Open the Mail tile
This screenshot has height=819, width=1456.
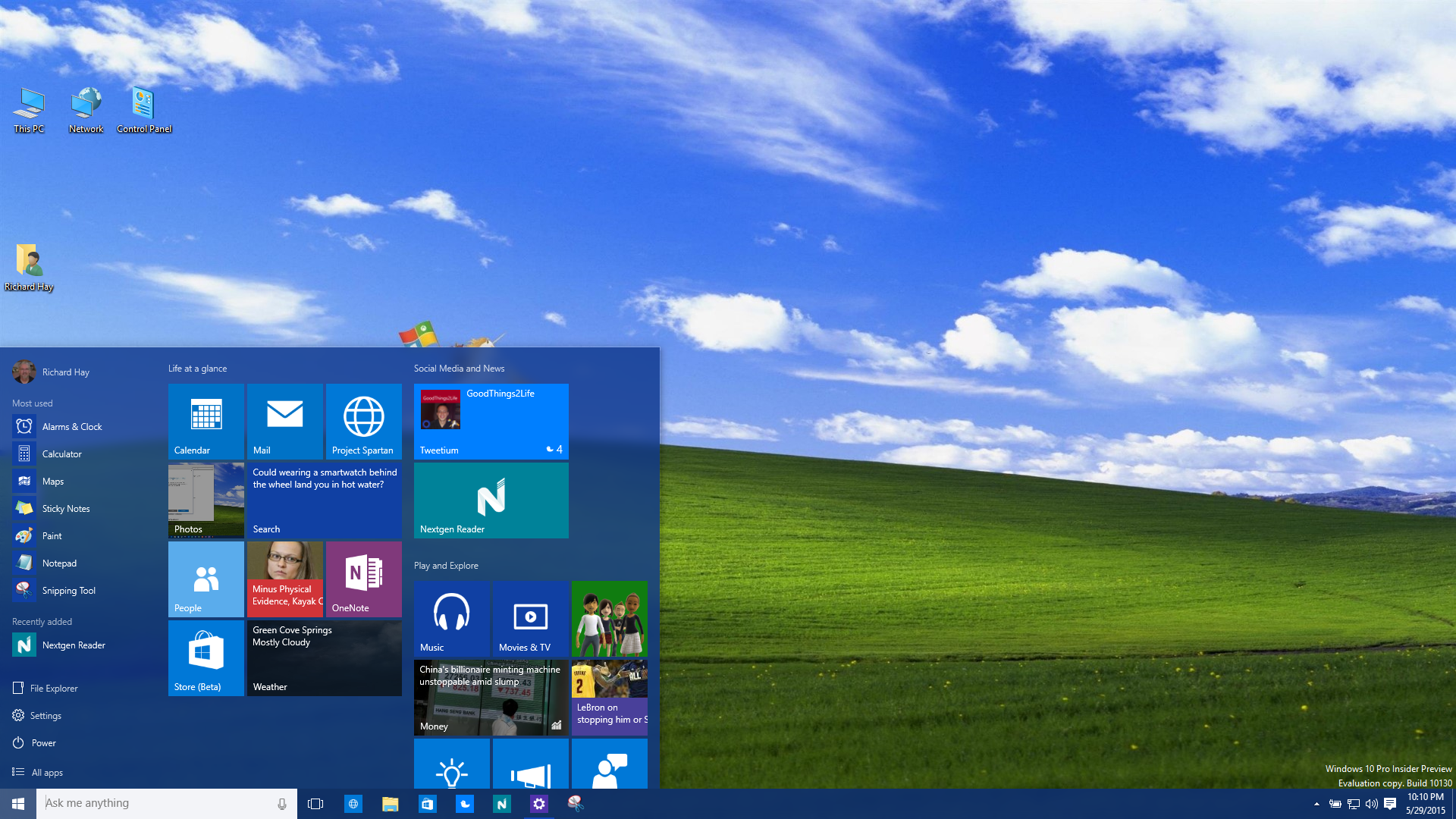click(x=284, y=421)
